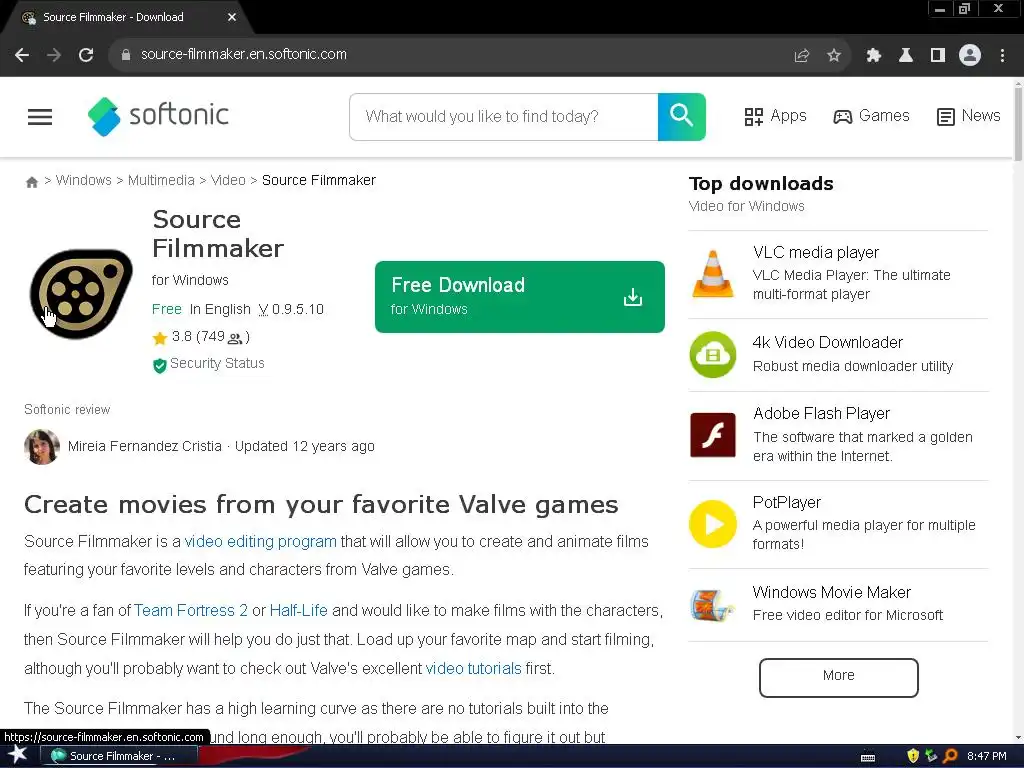Click the Softonic logo
This screenshot has height=768, width=1024.
[x=158, y=116]
